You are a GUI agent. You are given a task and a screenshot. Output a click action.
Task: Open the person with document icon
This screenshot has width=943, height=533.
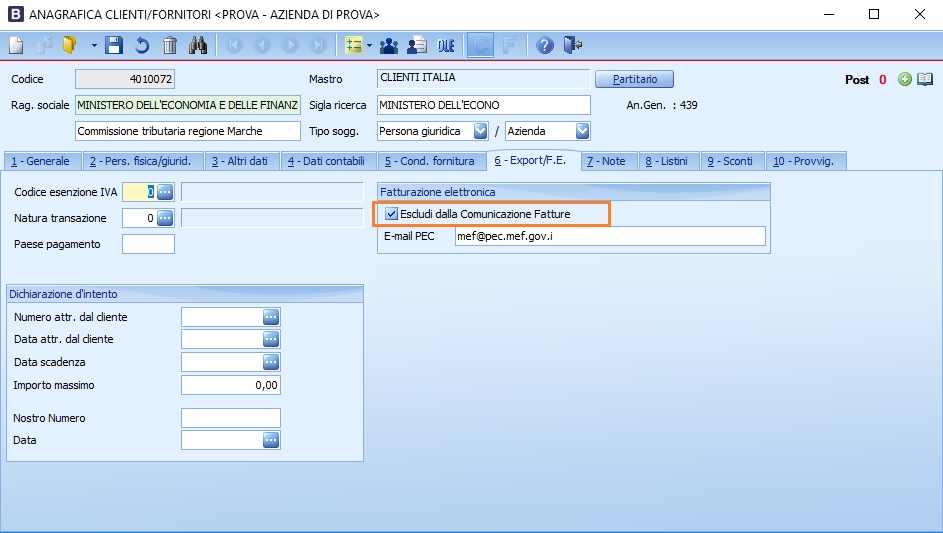coord(417,45)
